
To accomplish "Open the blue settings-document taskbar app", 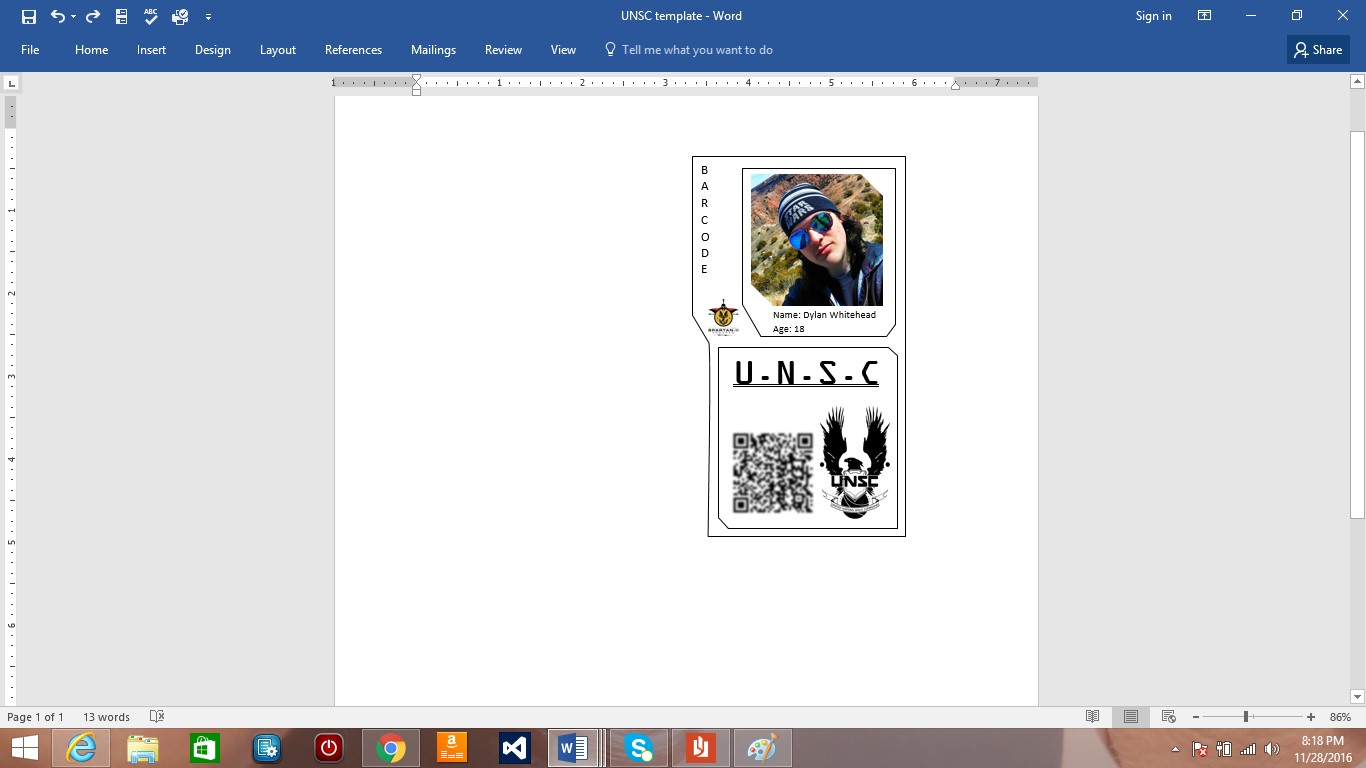I will [267, 748].
